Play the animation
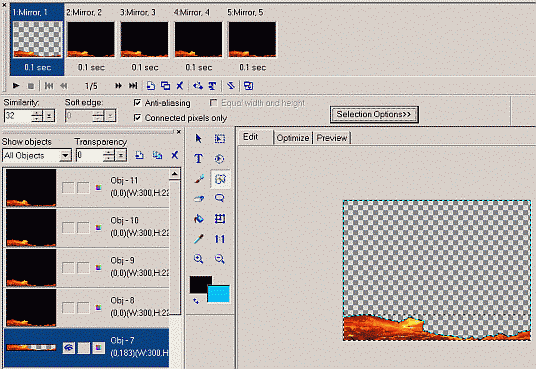This screenshot has width=536, height=369. 16,85
